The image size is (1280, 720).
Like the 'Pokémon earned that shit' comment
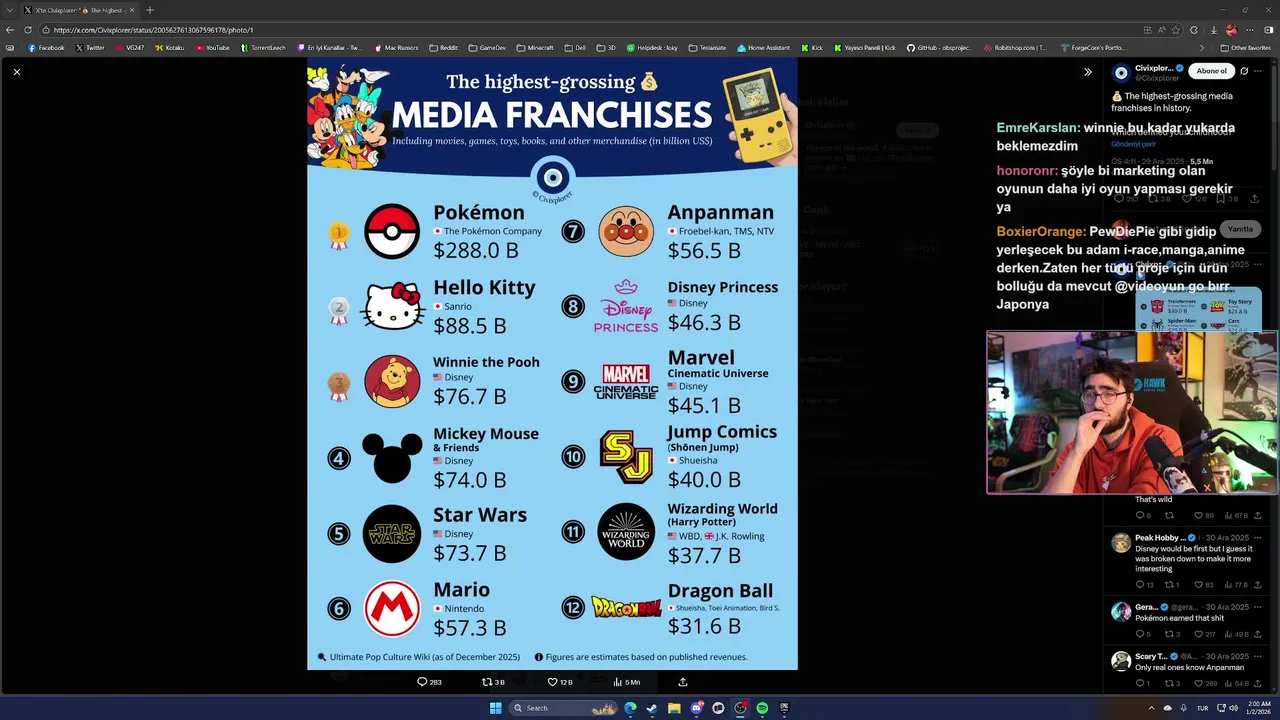[1201, 634]
